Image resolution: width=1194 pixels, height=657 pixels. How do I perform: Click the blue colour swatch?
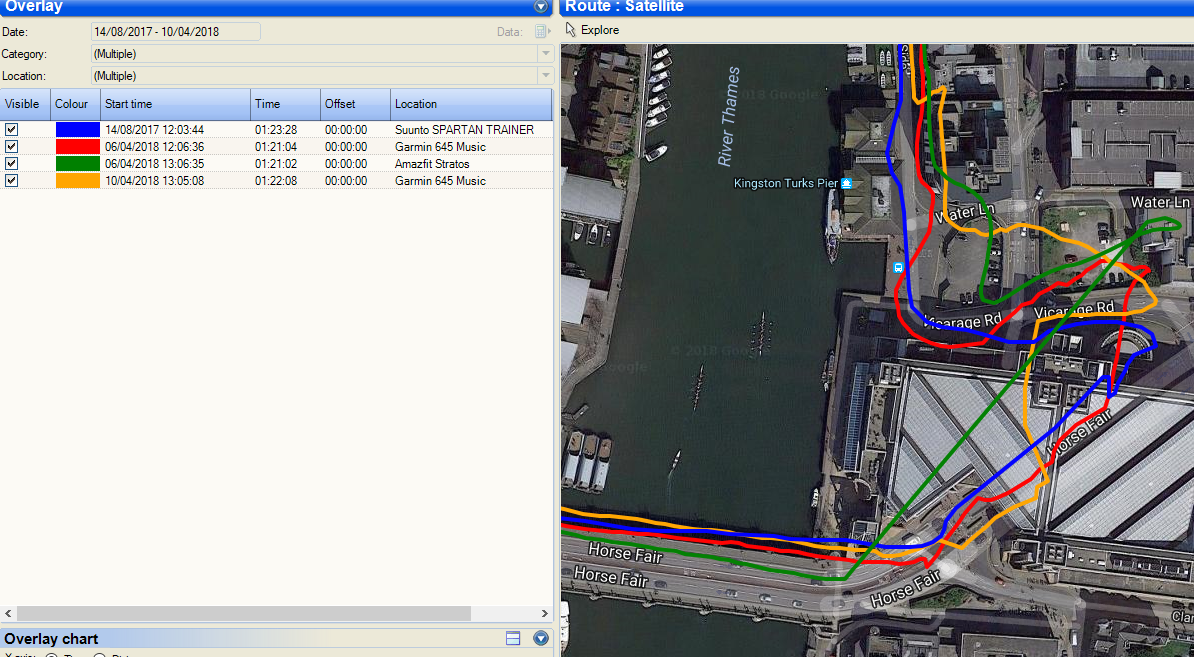[x=78, y=129]
